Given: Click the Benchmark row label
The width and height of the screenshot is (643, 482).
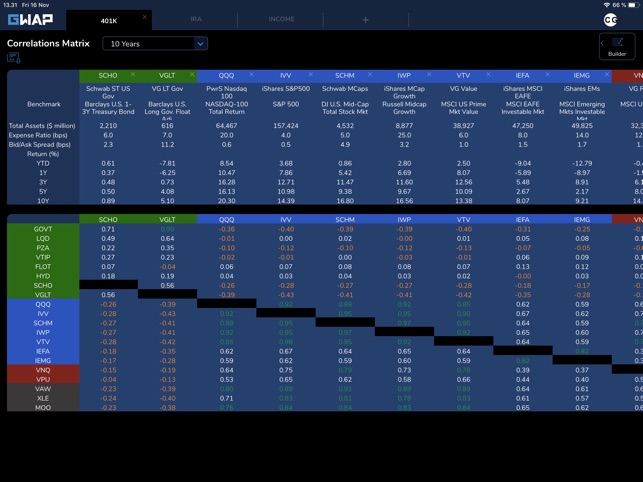Looking at the screenshot, I should 44,104.
